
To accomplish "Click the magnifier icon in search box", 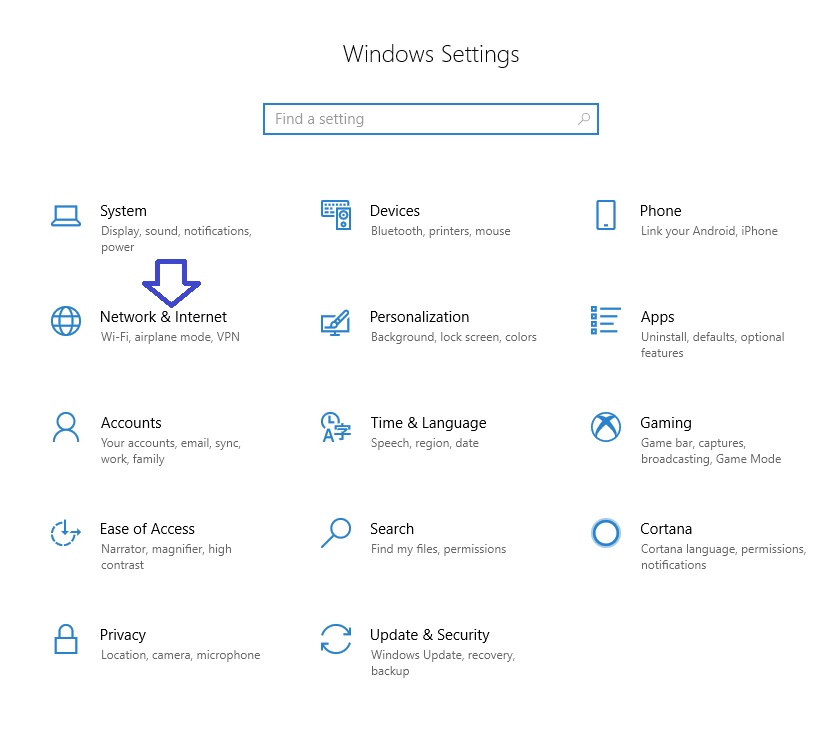I will (584, 119).
